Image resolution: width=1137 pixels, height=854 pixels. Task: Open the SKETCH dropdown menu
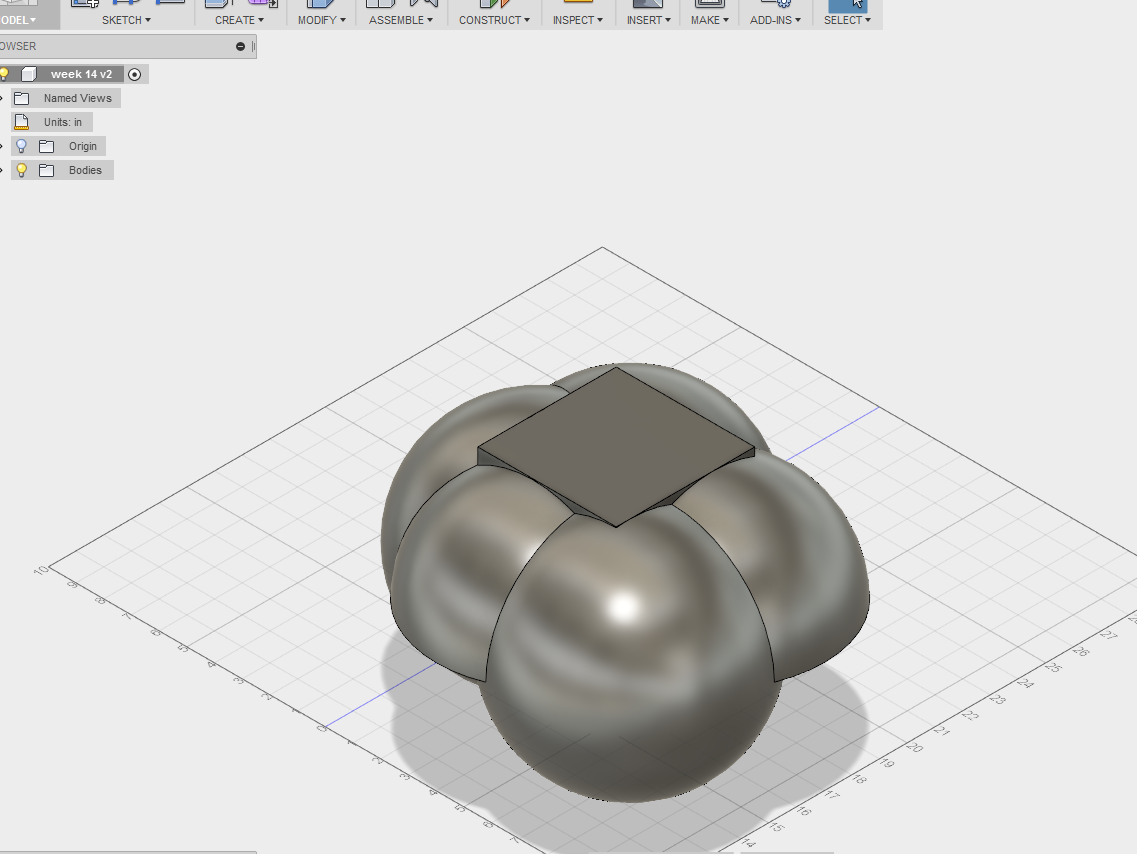pyautogui.click(x=126, y=20)
